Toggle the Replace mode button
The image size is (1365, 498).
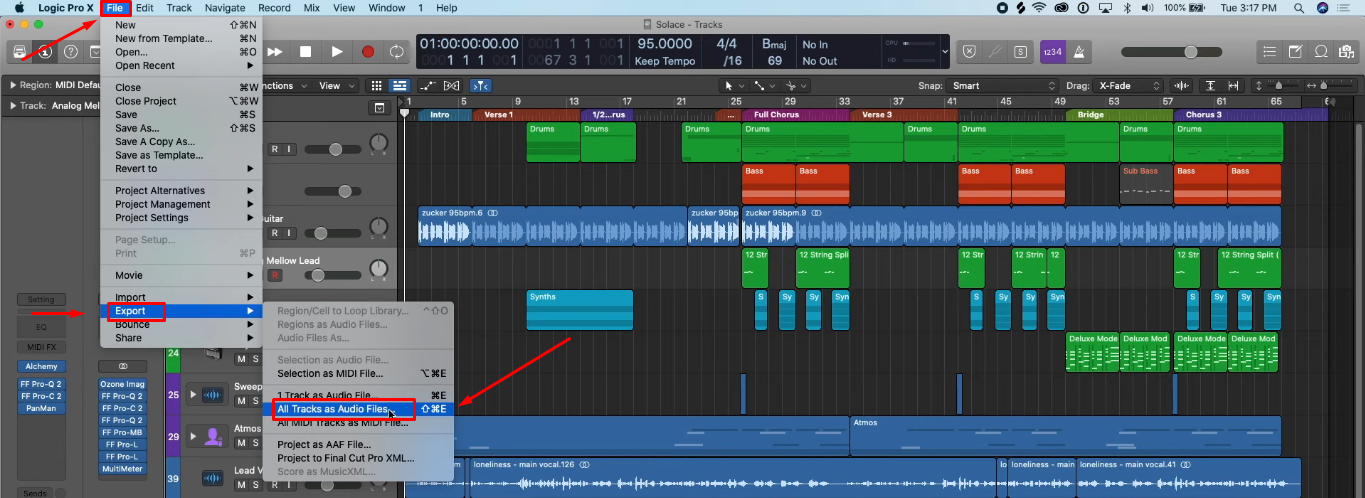pyautogui.click(x=969, y=52)
